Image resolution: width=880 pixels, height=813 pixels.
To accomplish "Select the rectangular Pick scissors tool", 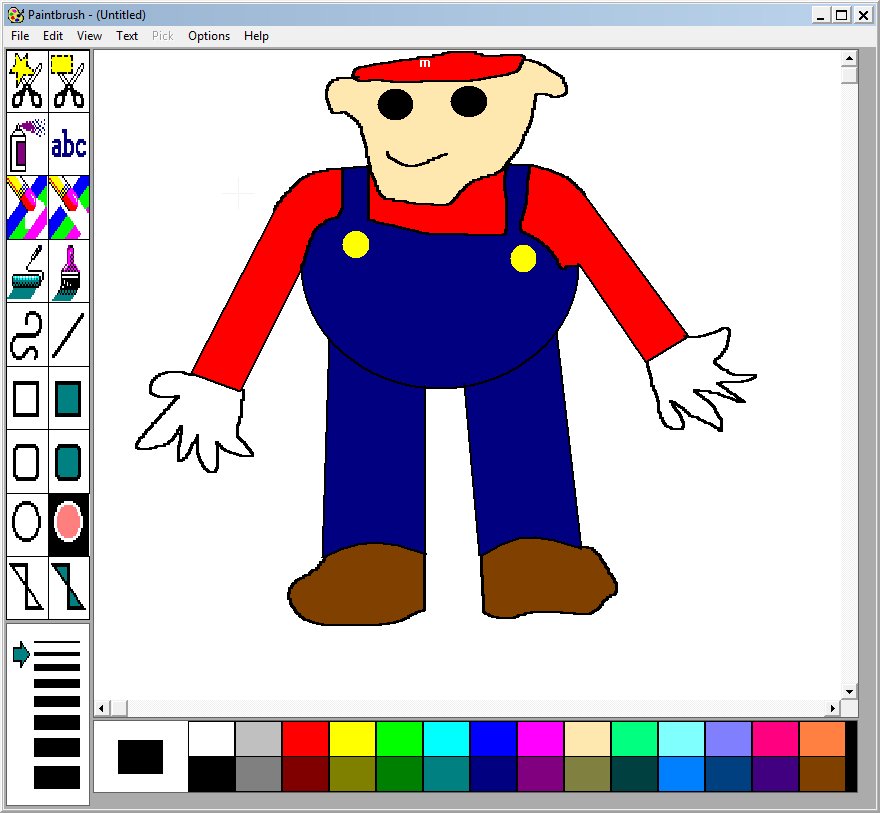I will point(69,81).
